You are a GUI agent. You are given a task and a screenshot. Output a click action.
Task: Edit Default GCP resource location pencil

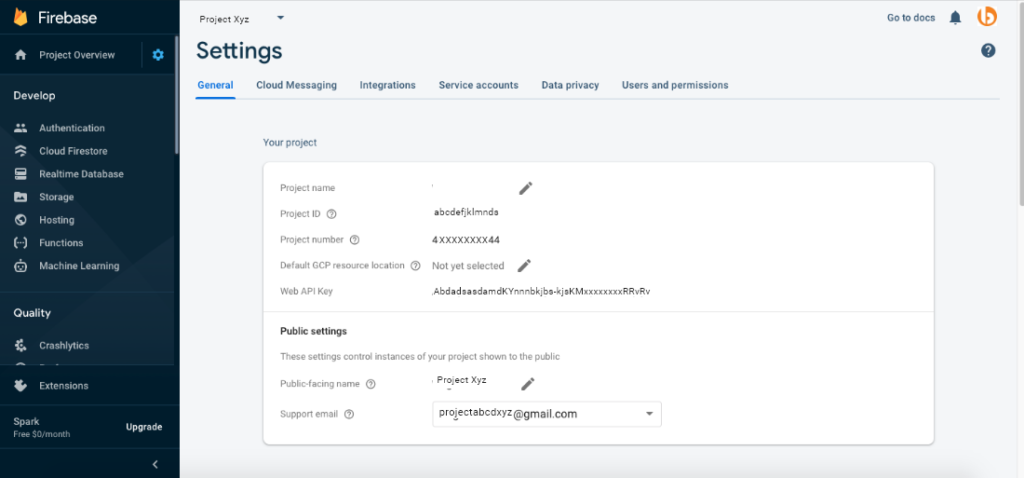pos(524,265)
